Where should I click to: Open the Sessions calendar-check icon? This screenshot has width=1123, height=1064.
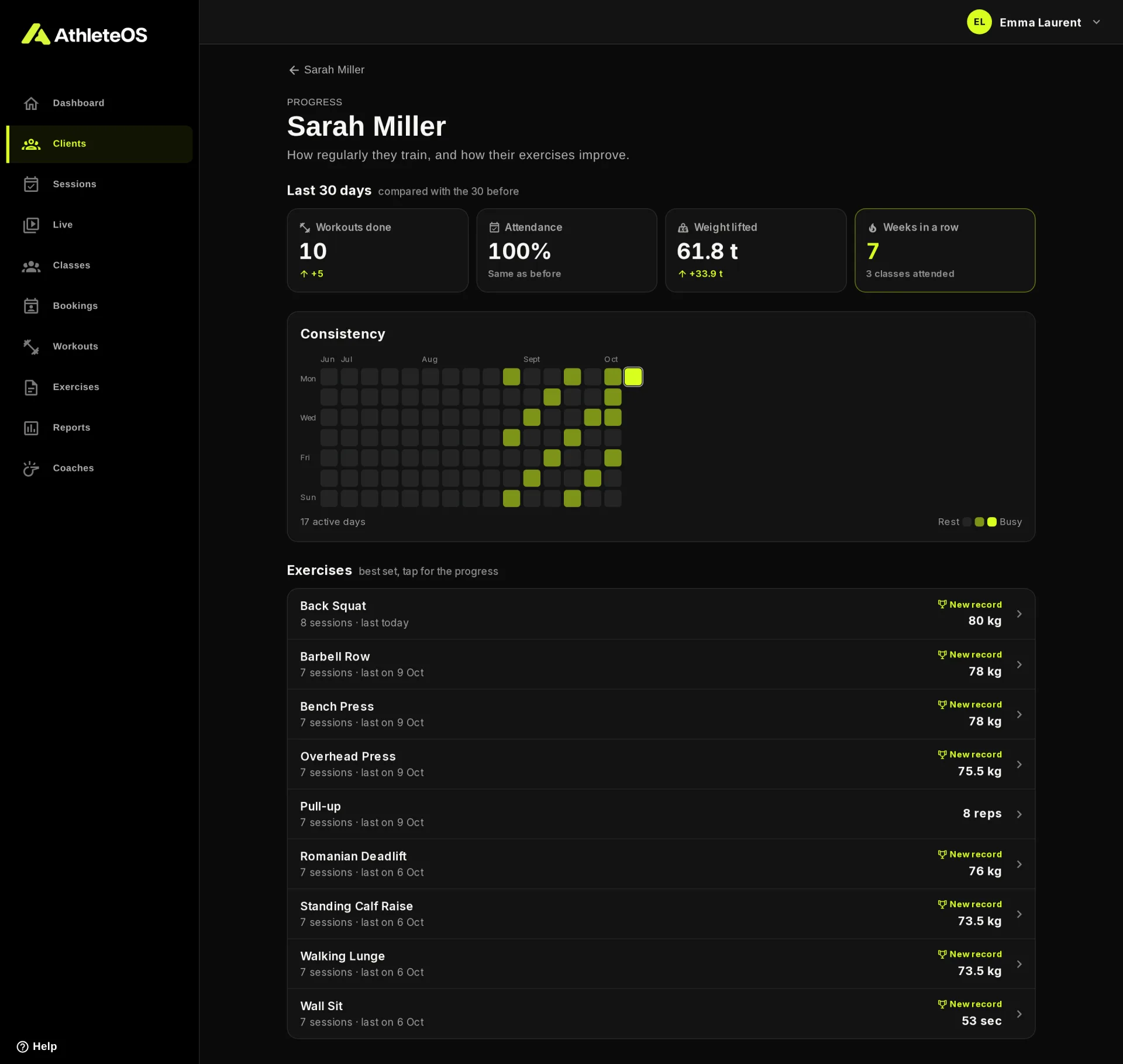(31, 184)
